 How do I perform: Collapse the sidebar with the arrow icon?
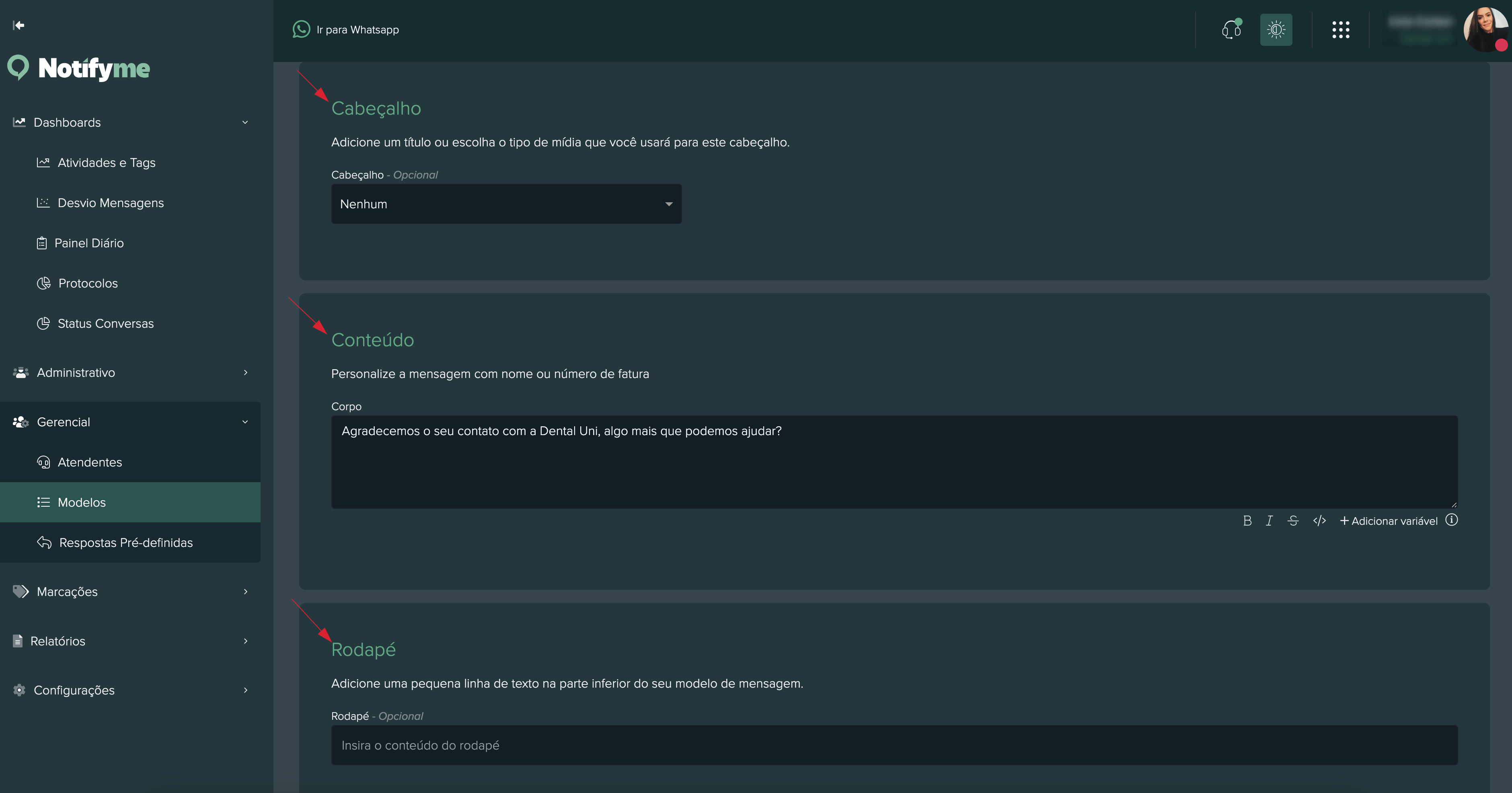pyautogui.click(x=19, y=25)
